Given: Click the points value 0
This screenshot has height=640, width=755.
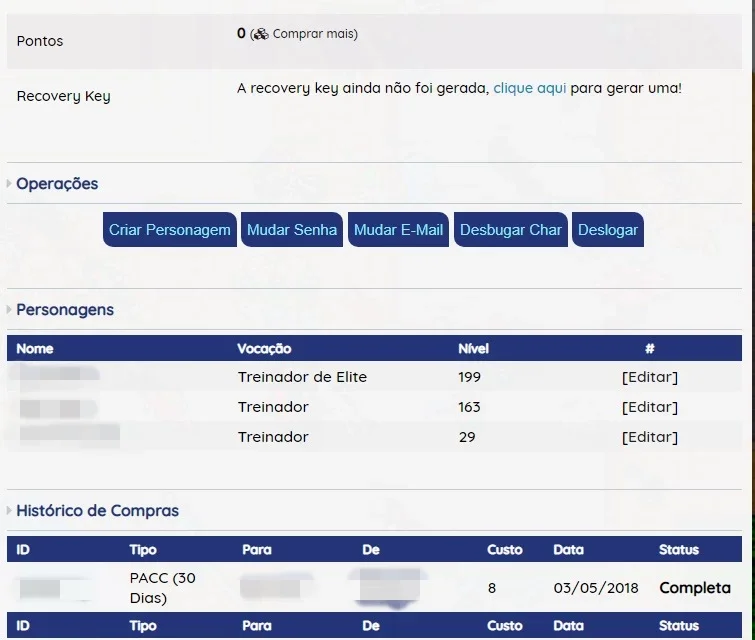Looking at the screenshot, I should [241, 33].
